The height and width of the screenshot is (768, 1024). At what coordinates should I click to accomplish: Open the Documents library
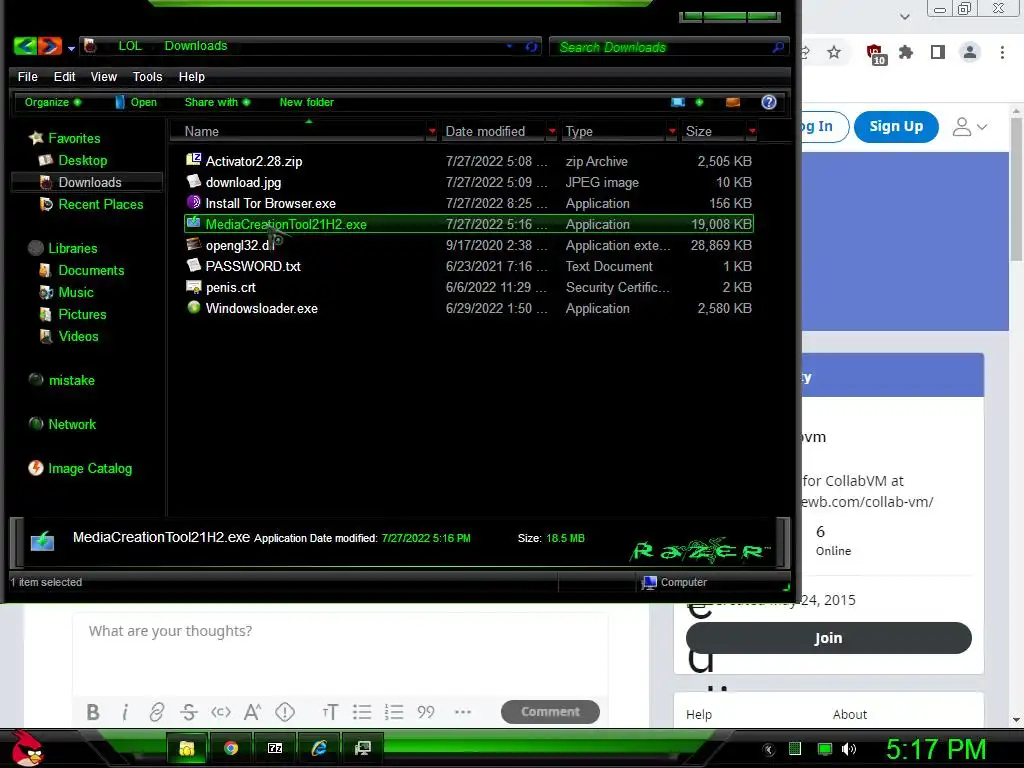[x=91, y=270]
